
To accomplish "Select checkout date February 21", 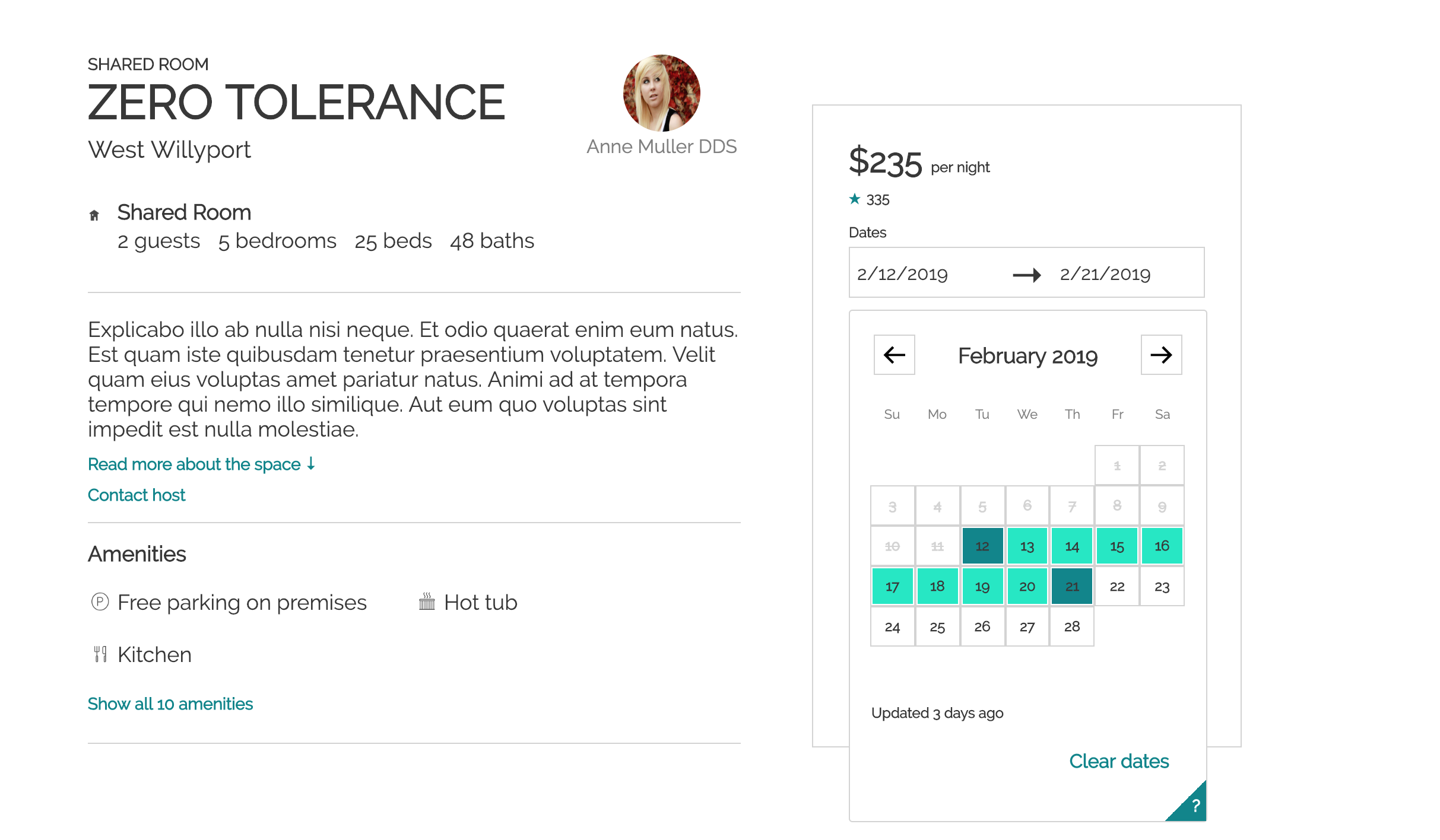I will [1072, 586].
